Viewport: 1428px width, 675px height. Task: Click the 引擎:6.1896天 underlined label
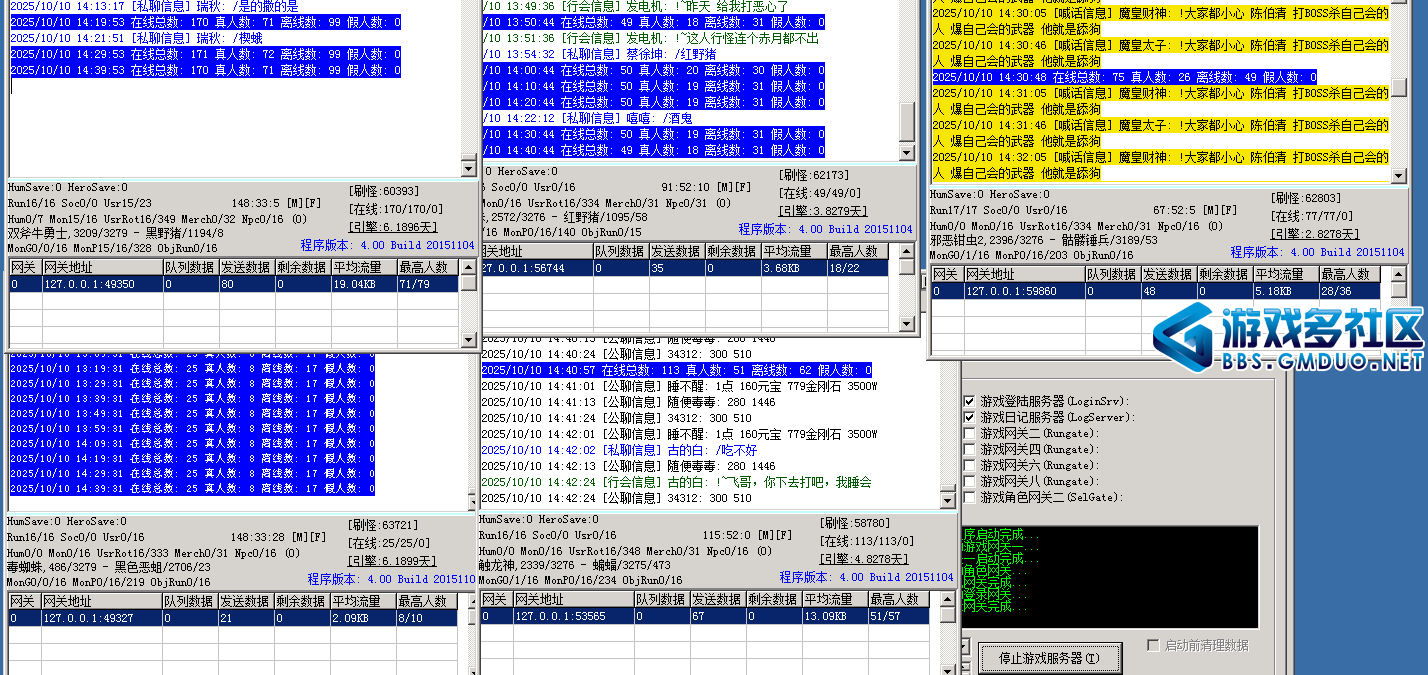387,227
